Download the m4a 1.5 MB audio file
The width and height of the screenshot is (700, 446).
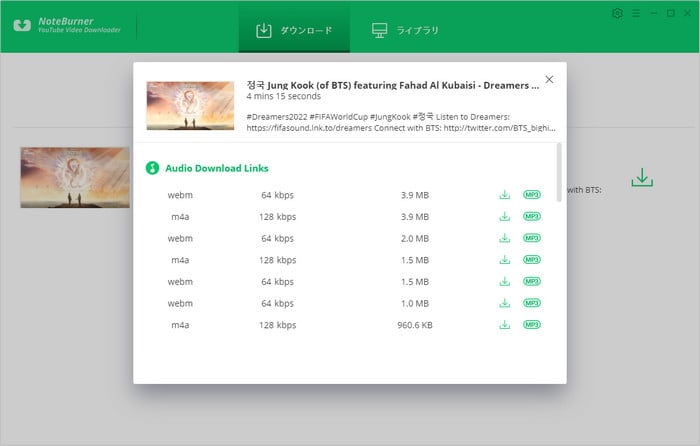point(504,260)
